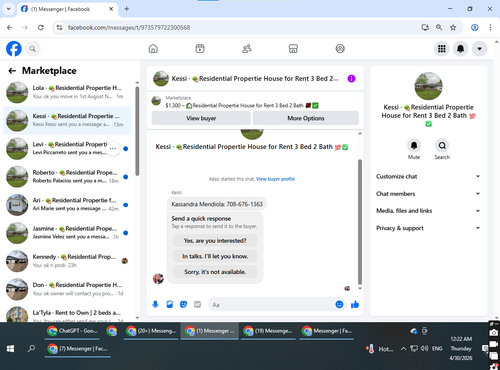
Task: Send quick reply In talks. I'll let you know.
Action: click(x=215, y=256)
